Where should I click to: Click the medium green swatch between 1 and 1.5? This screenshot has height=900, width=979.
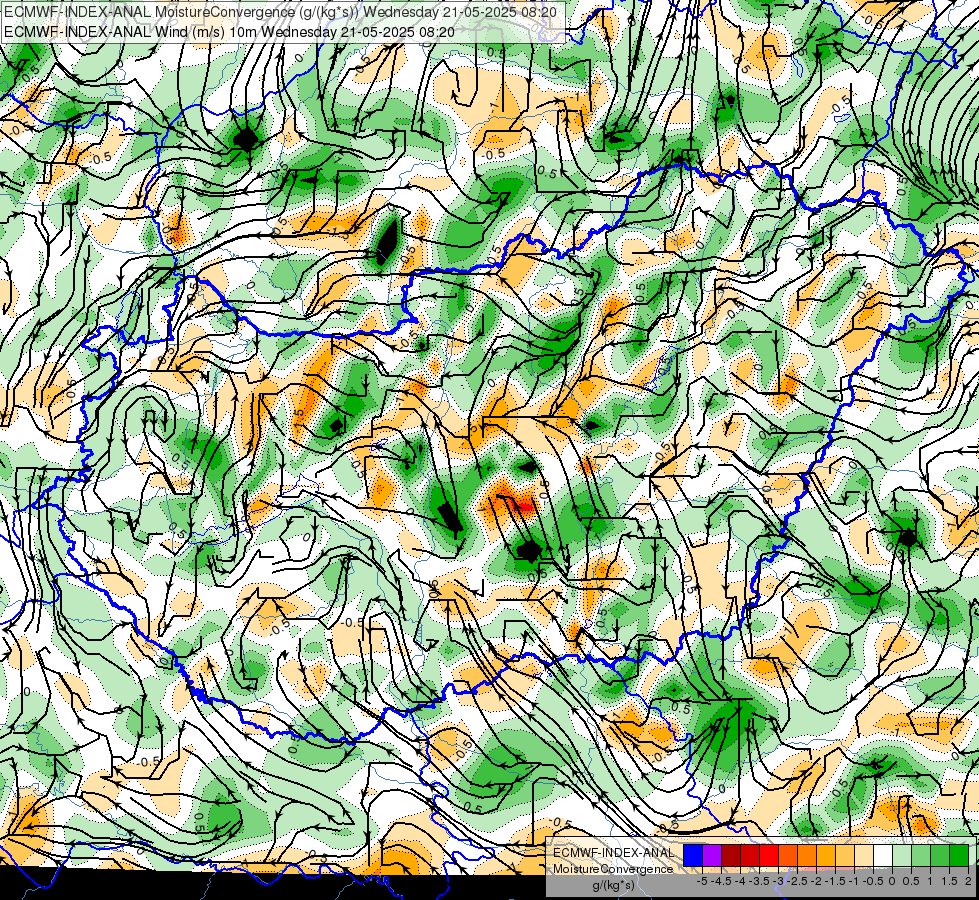(940, 855)
